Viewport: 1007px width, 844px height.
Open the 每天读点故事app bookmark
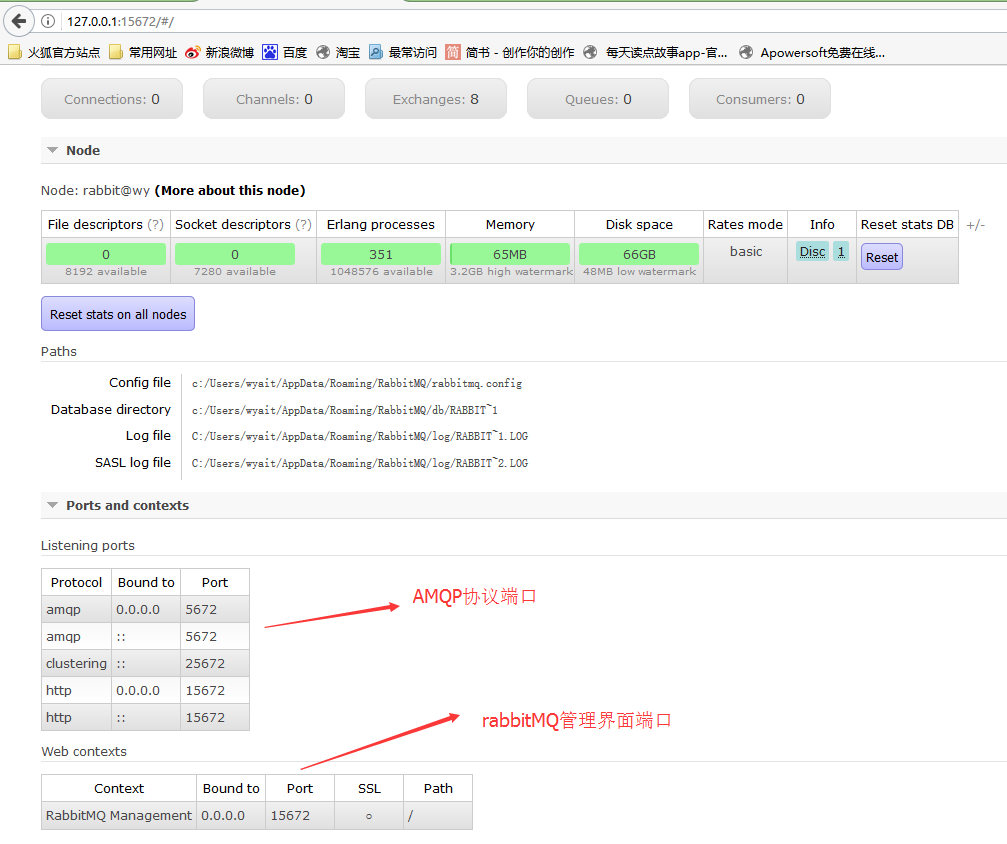click(655, 53)
